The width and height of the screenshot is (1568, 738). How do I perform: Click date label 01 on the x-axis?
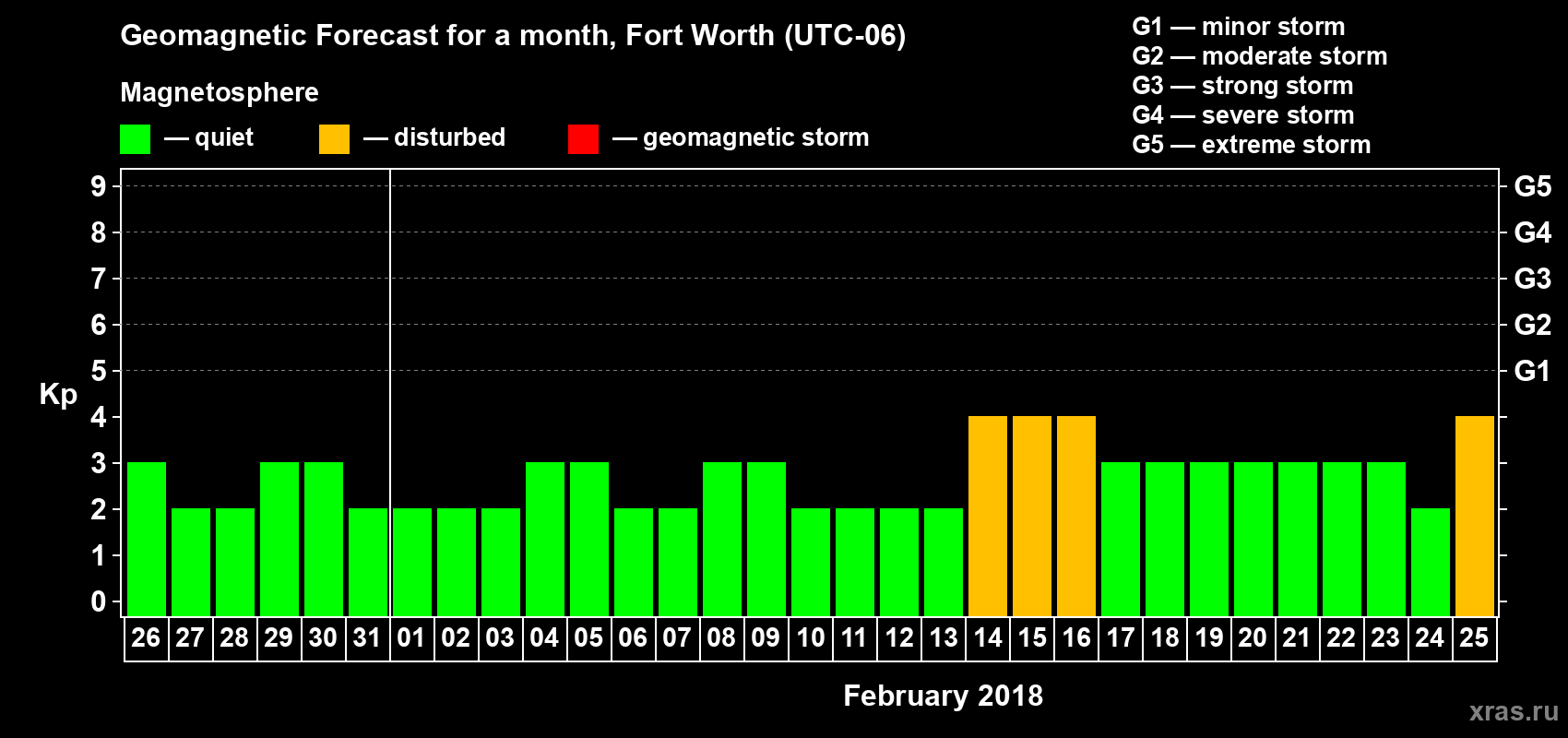[411, 638]
